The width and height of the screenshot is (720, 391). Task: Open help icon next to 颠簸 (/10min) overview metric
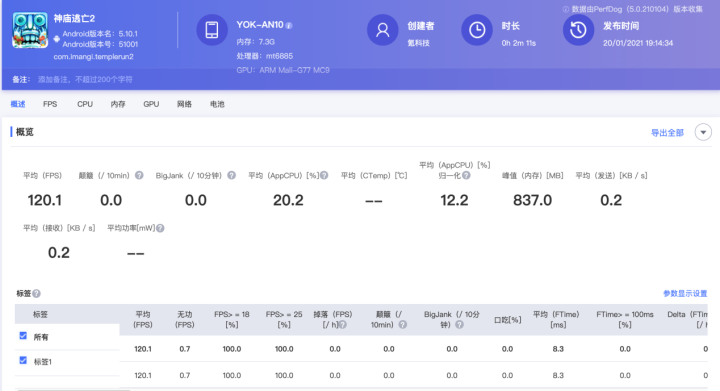[139, 175]
